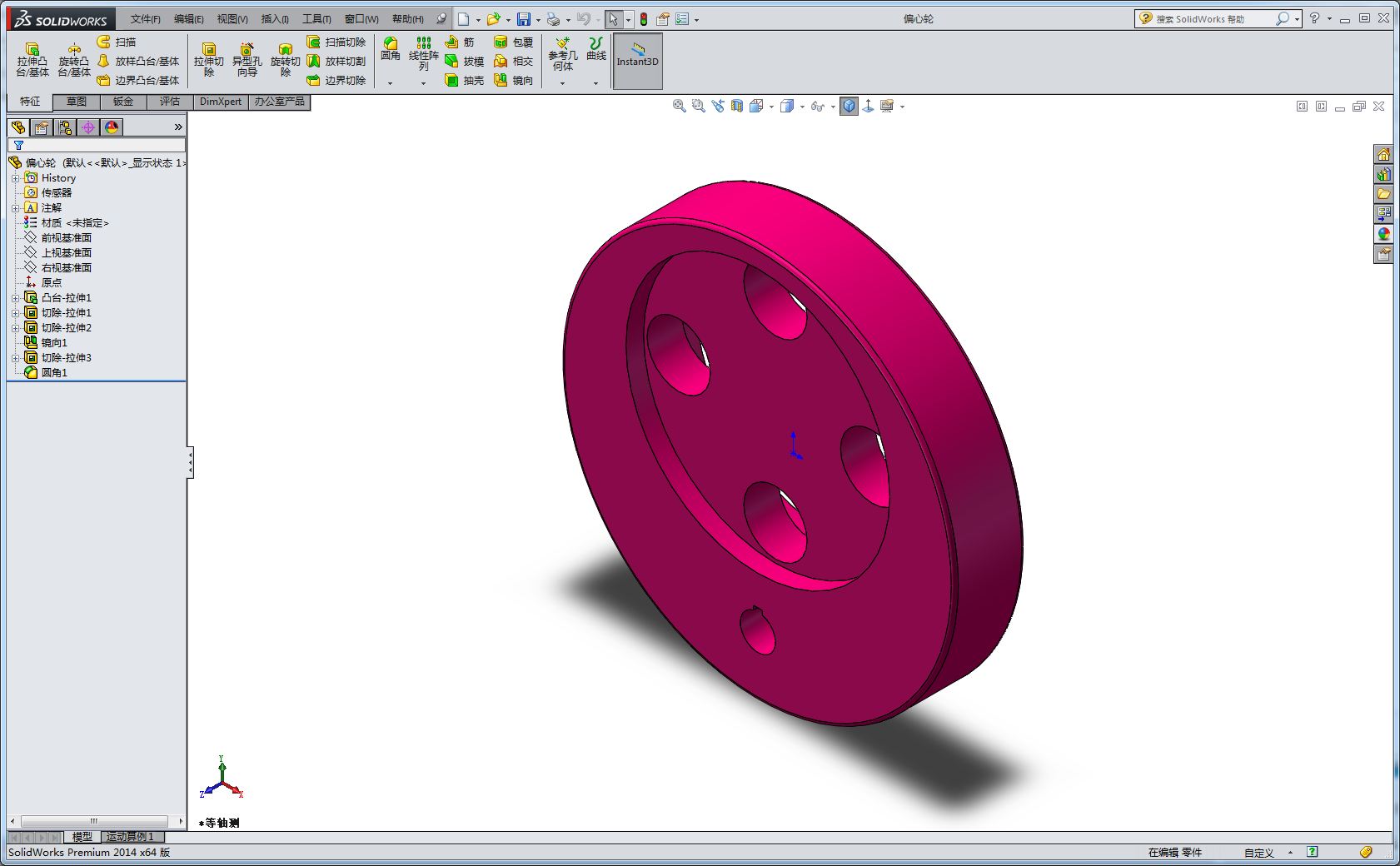The image size is (1400, 866).
Task: Start the 旋转切除 revolved cut tool
Action: coord(285,60)
